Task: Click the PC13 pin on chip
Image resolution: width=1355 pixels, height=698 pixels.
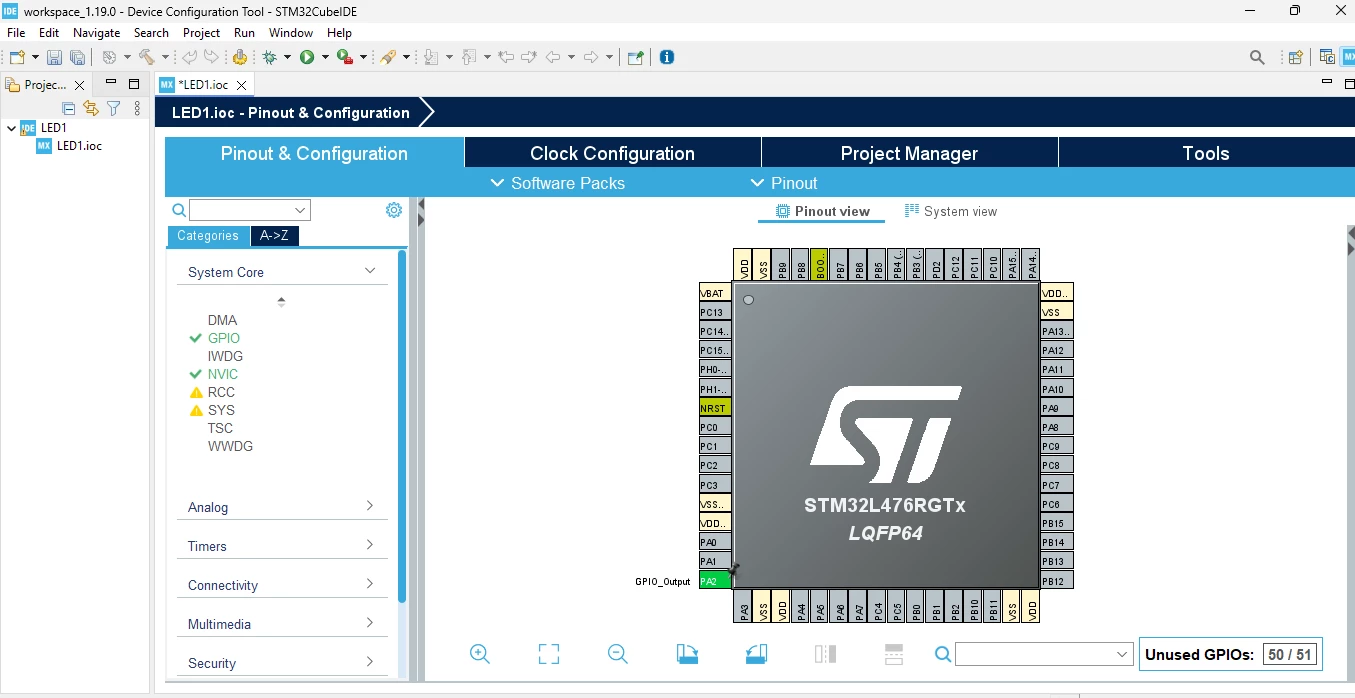Action: pyautogui.click(x=714, y=312)
